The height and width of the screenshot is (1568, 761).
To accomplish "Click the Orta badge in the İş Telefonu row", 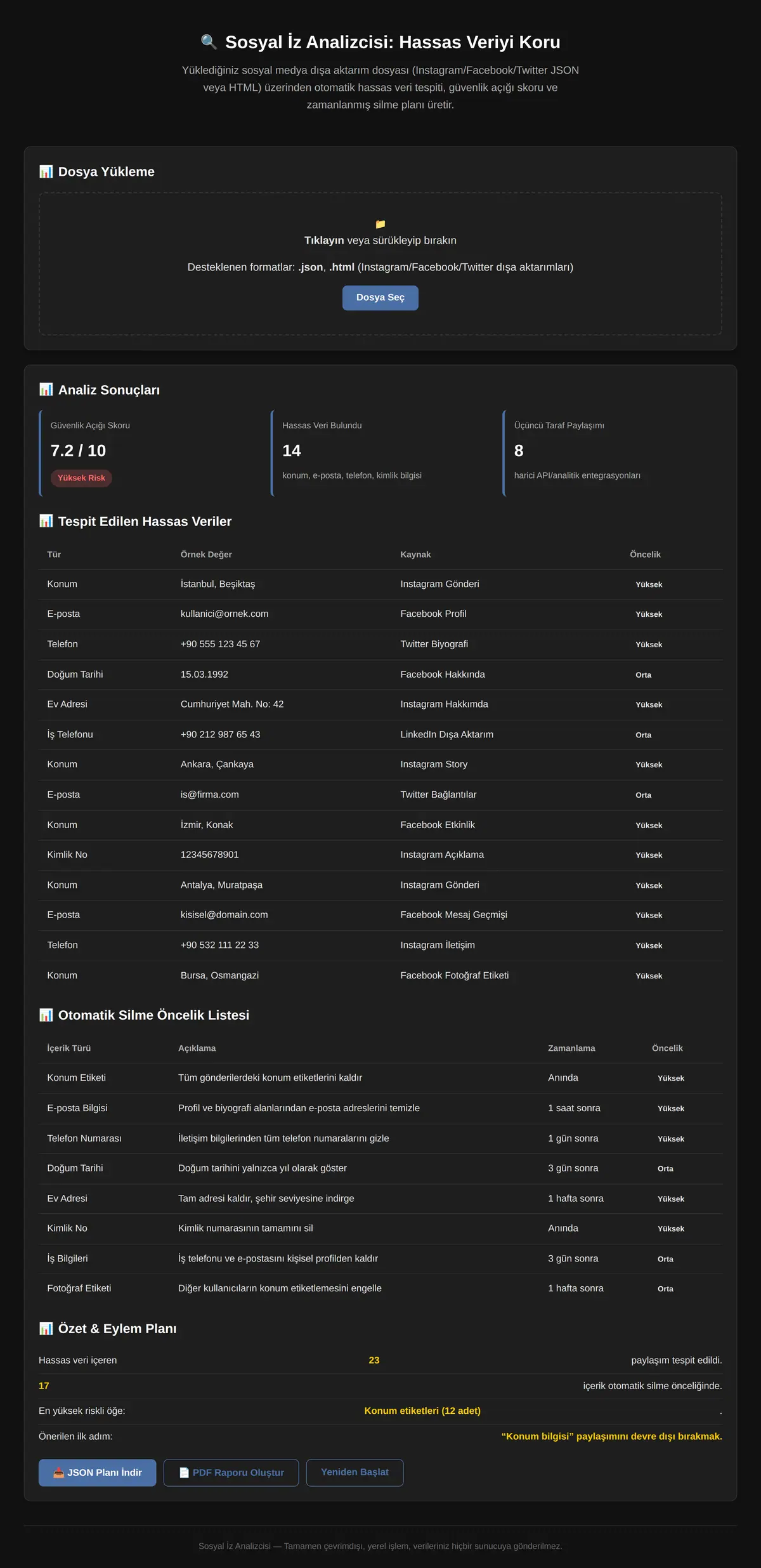I will click(x=644, y=735).
